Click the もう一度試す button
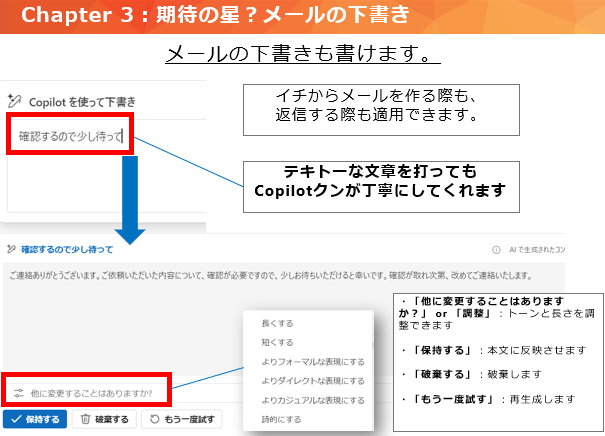 click(182, 419)
